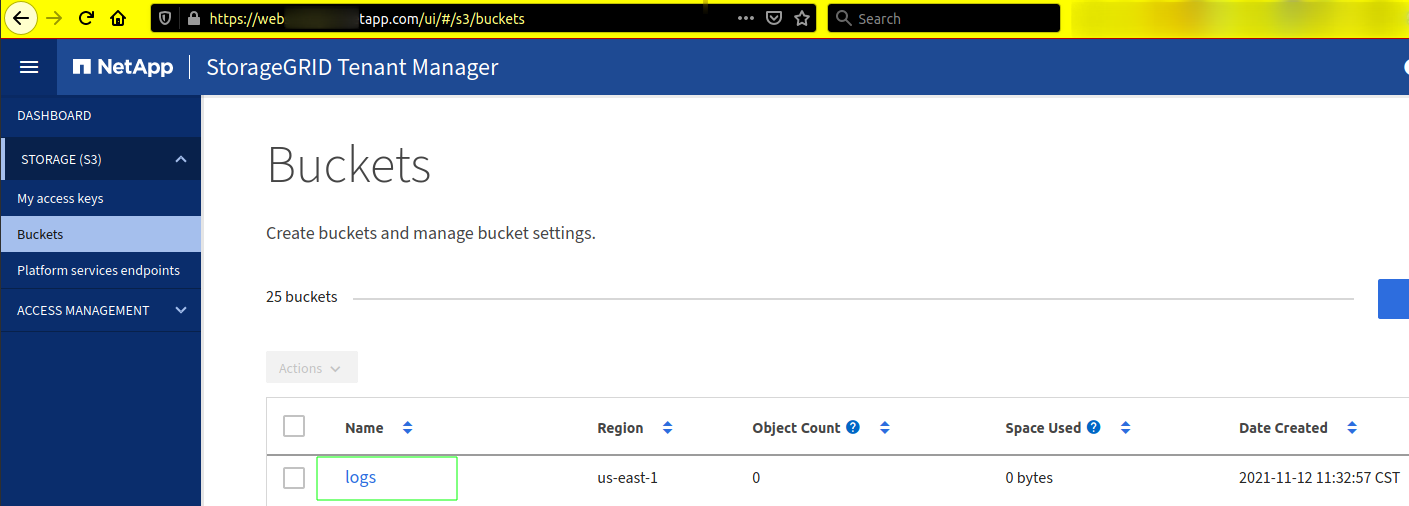Click the Name column header
The height and width of the screenshot is (506, 1409).
coord(364,428)
